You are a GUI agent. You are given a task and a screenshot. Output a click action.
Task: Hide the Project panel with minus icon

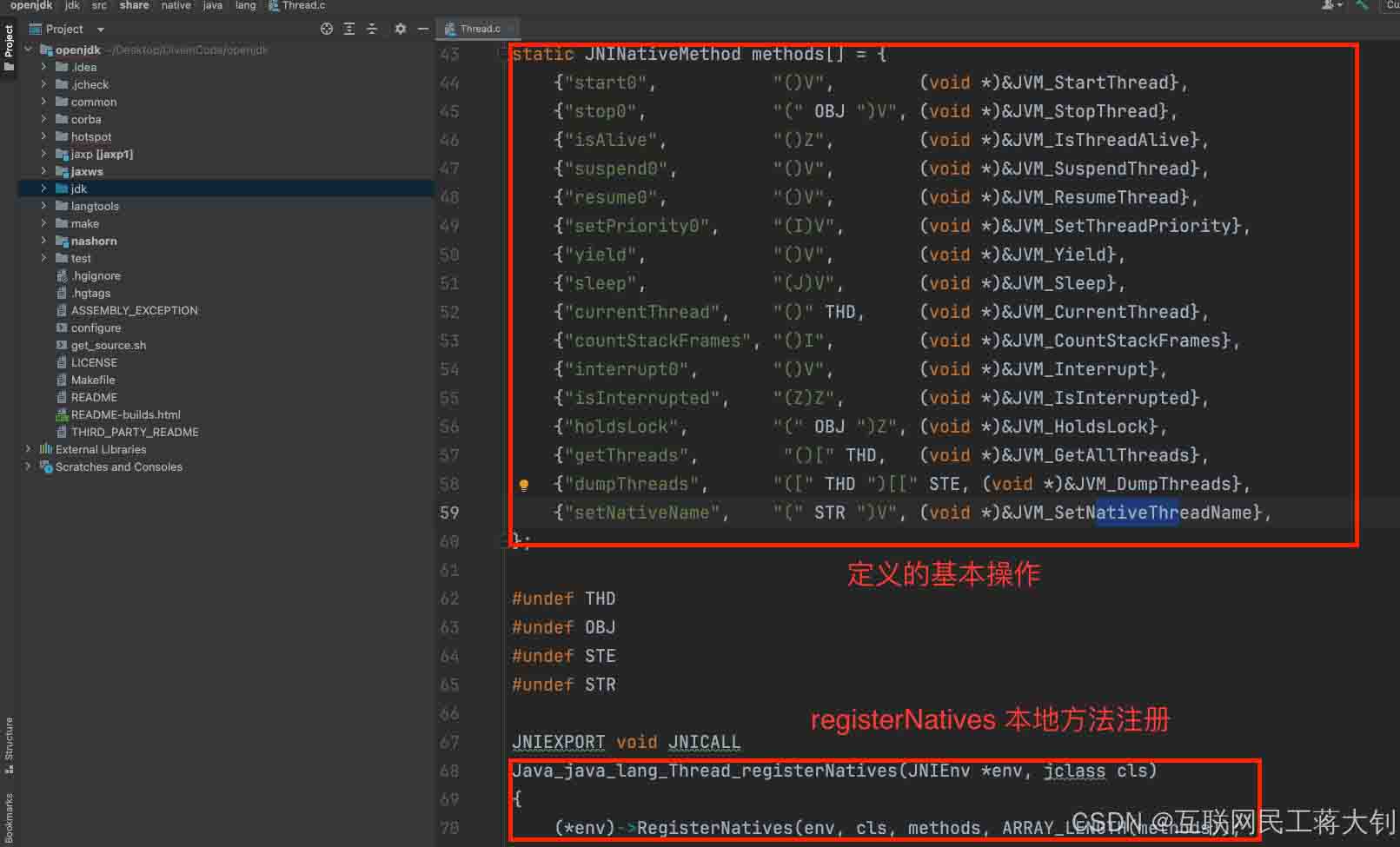pos(423,29)
